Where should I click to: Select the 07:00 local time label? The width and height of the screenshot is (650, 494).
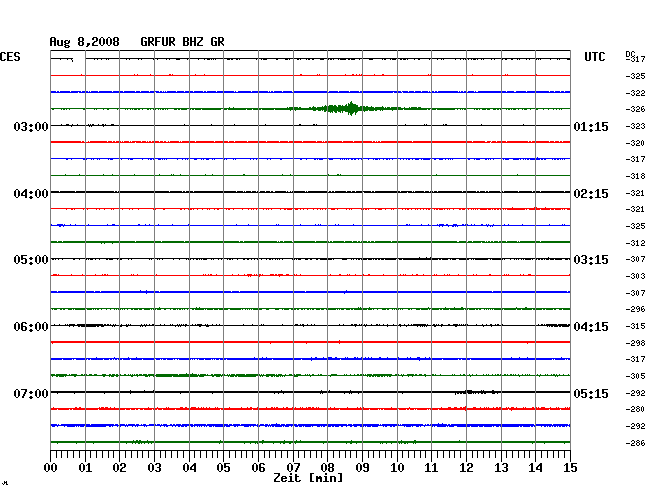[31, 393]
